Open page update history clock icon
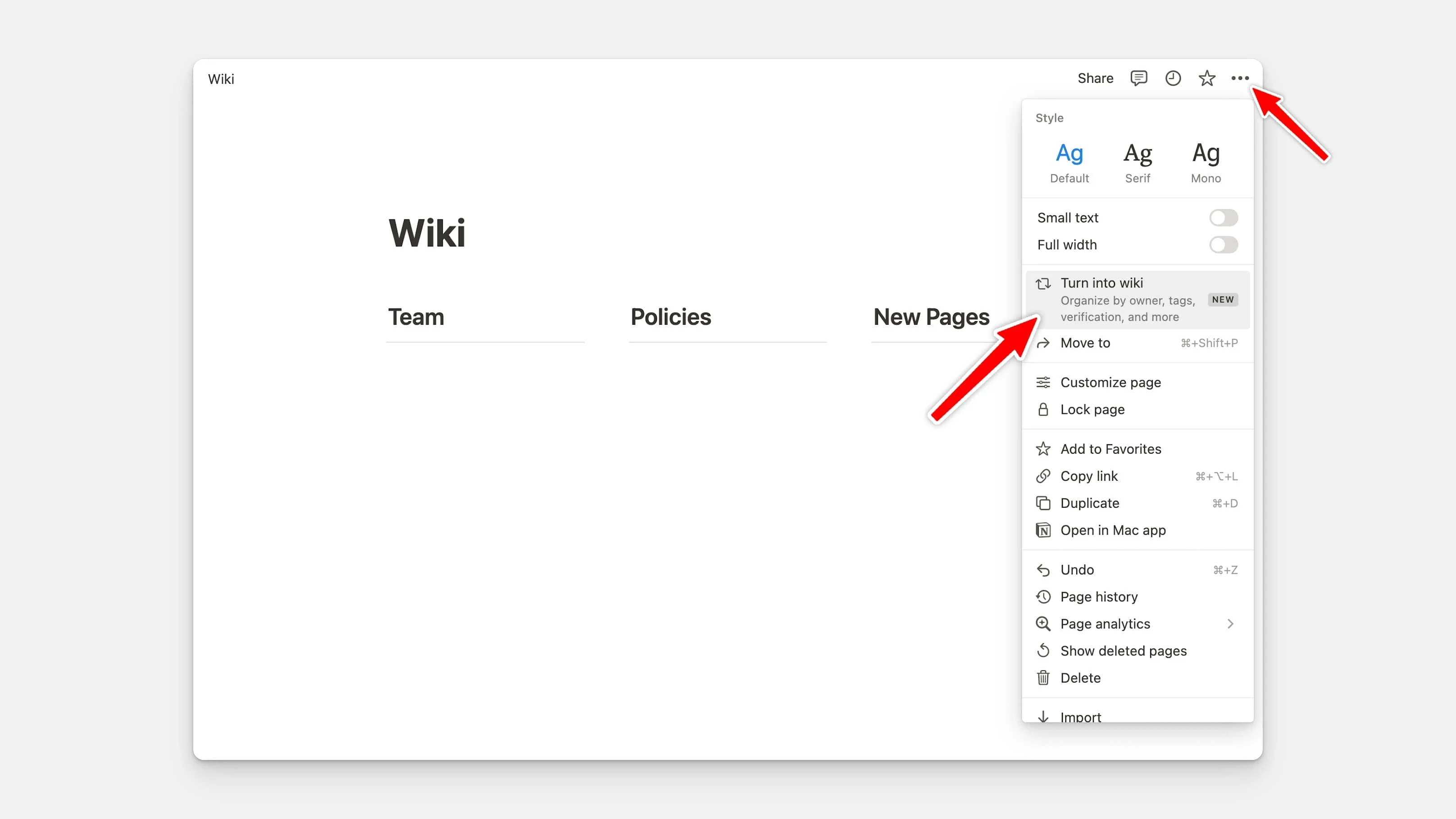This screenshot has width=1456, height=819. tap(1173, 78)
